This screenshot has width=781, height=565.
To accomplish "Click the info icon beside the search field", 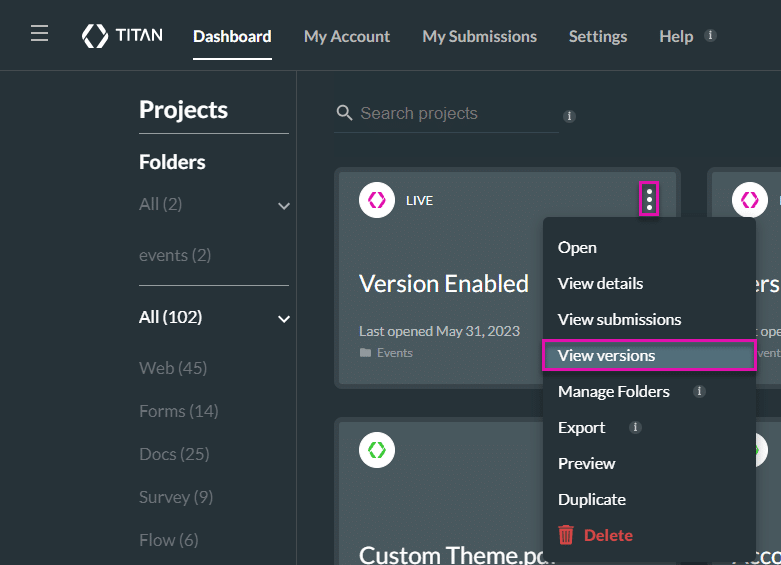I will pyautogui.click(x=569, y=116).
